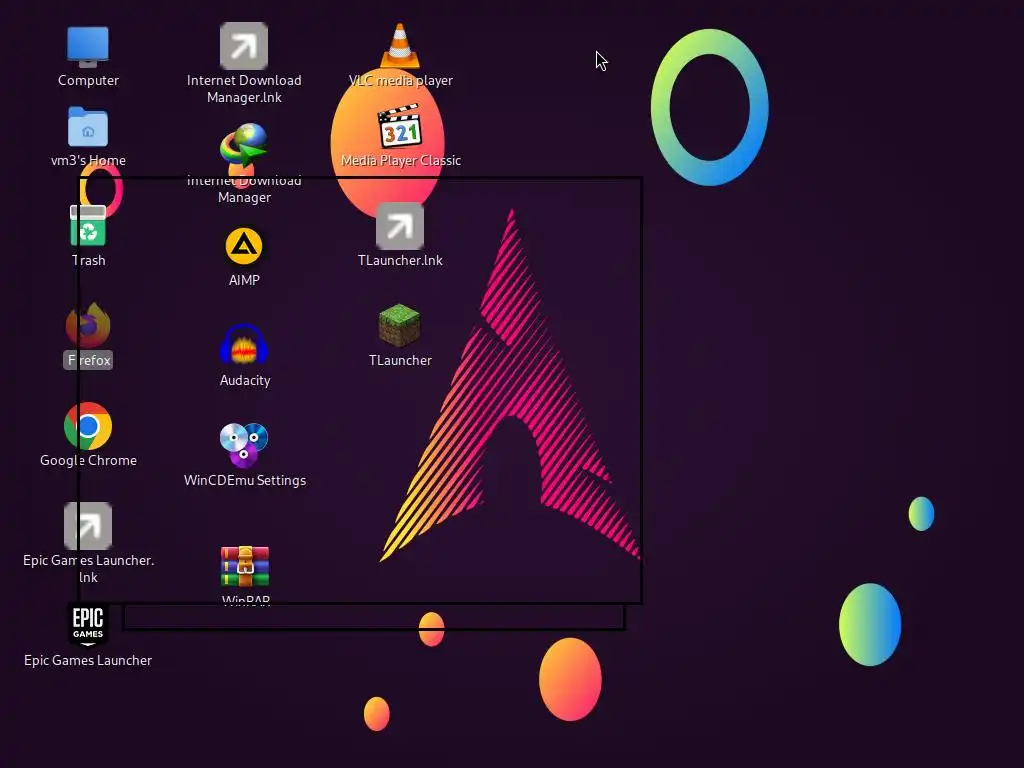Click the "Computer" label text
This screenshot has width=1024, height=768.
(x=88, y=80)
